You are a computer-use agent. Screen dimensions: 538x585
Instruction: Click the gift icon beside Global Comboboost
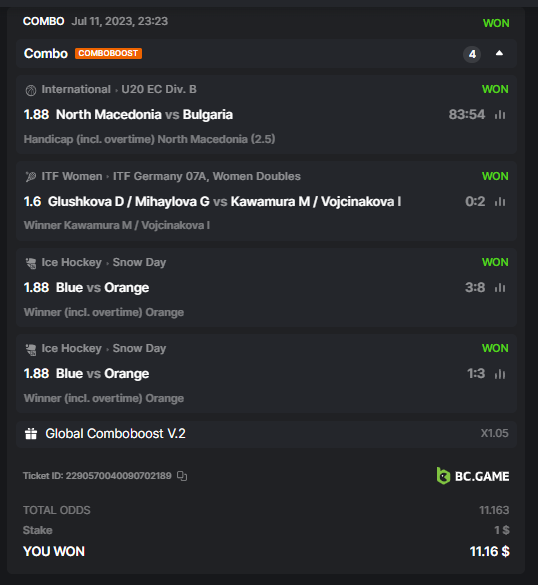pos(31,434)
